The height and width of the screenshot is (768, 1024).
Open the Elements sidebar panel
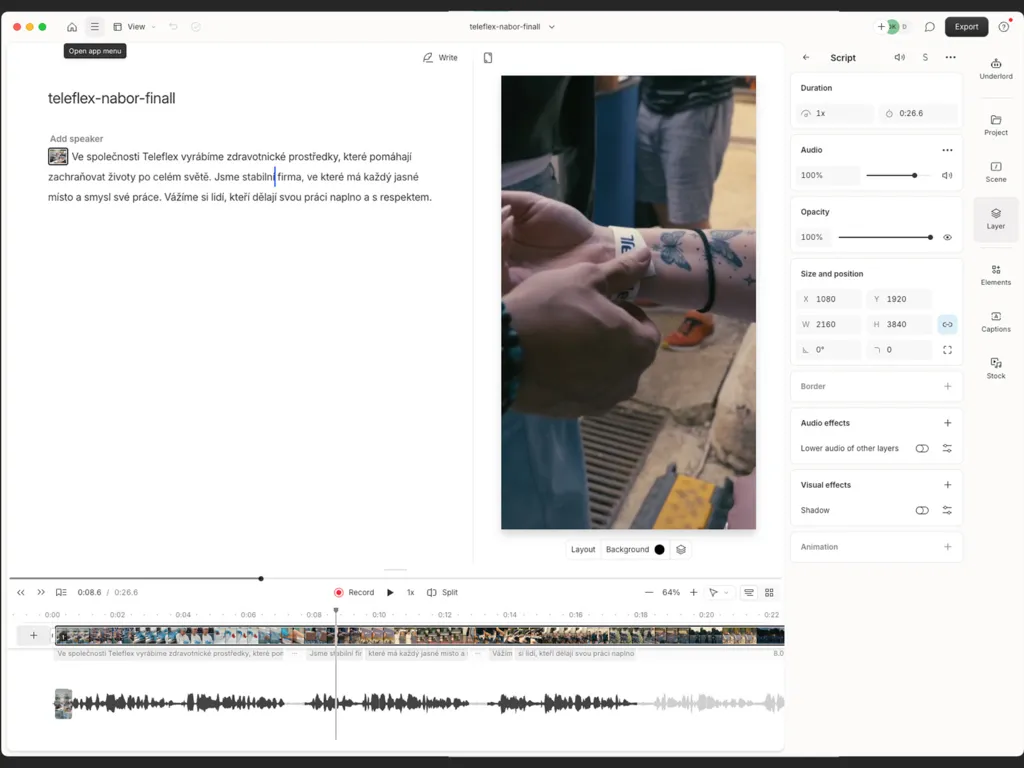995,275
